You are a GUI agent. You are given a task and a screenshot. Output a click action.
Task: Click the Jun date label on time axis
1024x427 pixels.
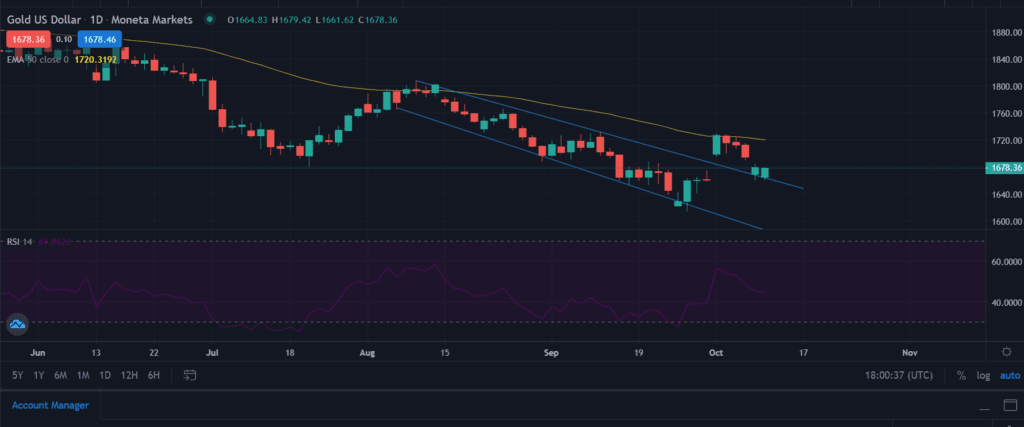click(x=38, y=353)
